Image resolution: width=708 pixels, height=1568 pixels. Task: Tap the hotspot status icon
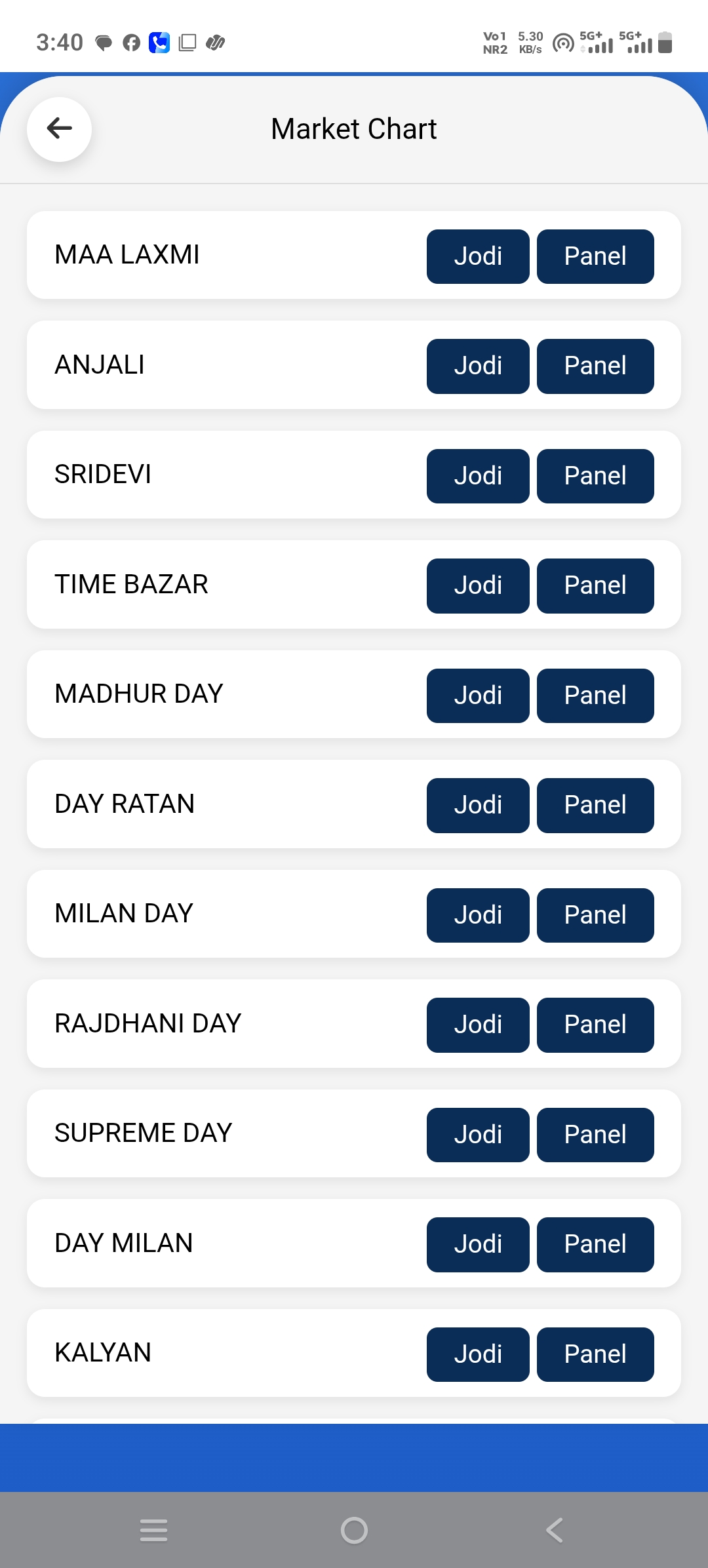[x=563, y=43]
